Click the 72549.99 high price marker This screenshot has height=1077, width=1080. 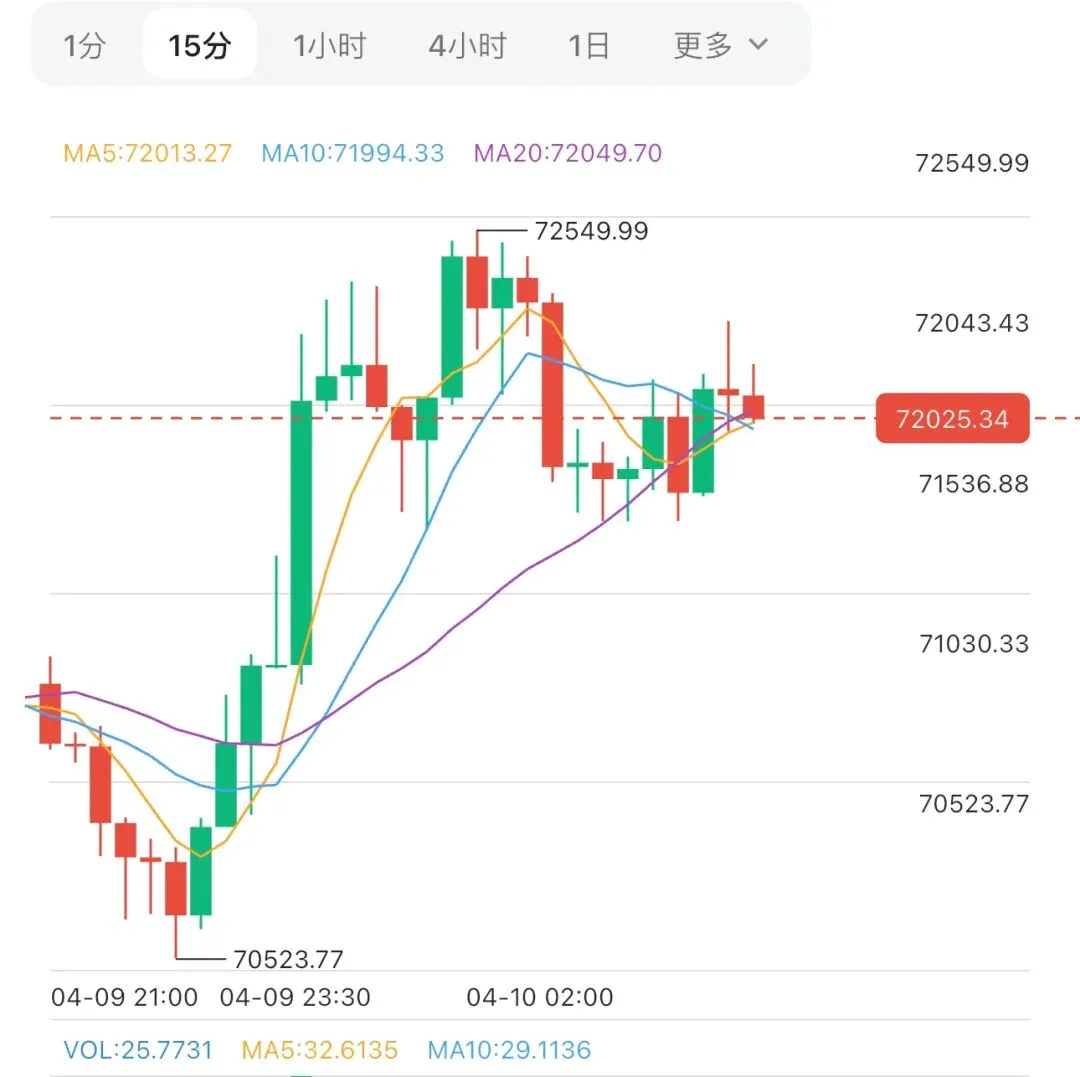coord(591,231)
